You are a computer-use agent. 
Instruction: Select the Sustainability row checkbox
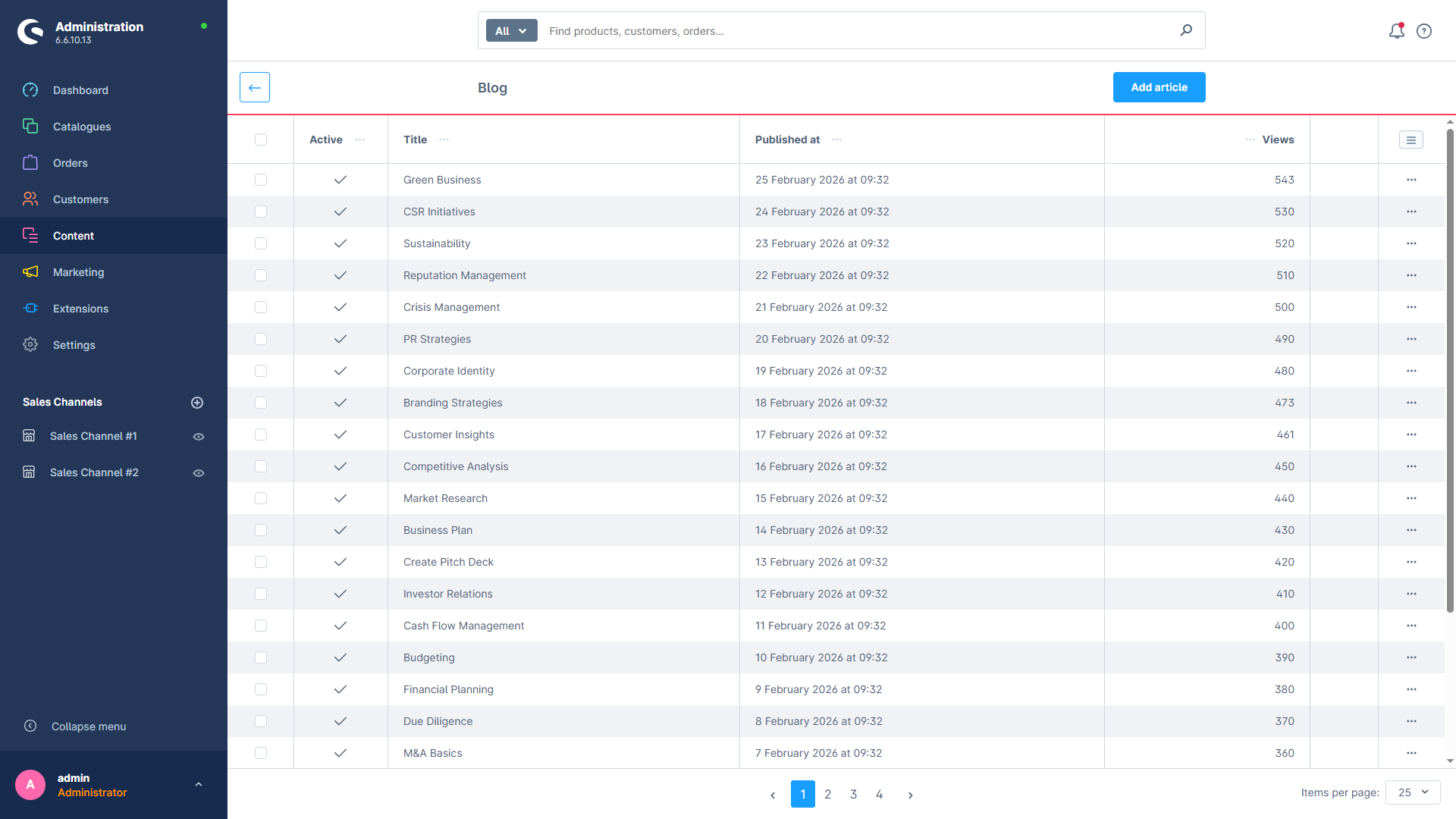click(x=261, y=243)
